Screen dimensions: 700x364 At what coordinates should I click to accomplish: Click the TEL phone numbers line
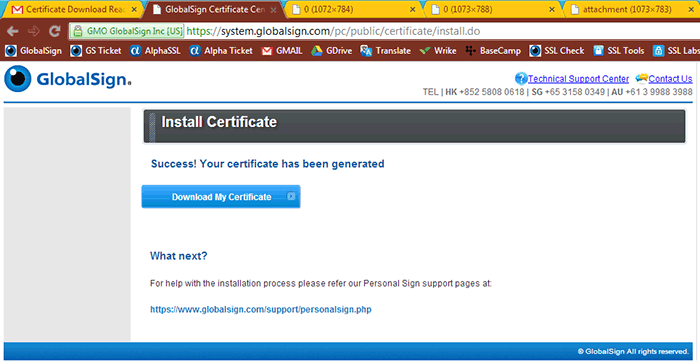tap(558, 92)
